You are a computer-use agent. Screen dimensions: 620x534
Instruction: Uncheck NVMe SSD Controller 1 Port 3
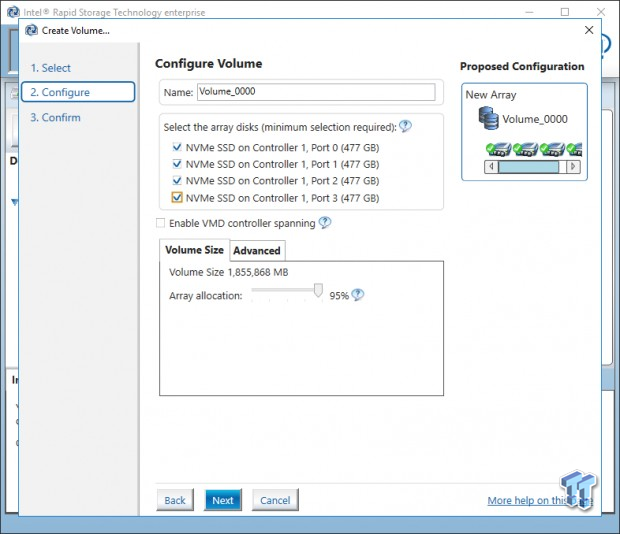[x=177, y=197]
